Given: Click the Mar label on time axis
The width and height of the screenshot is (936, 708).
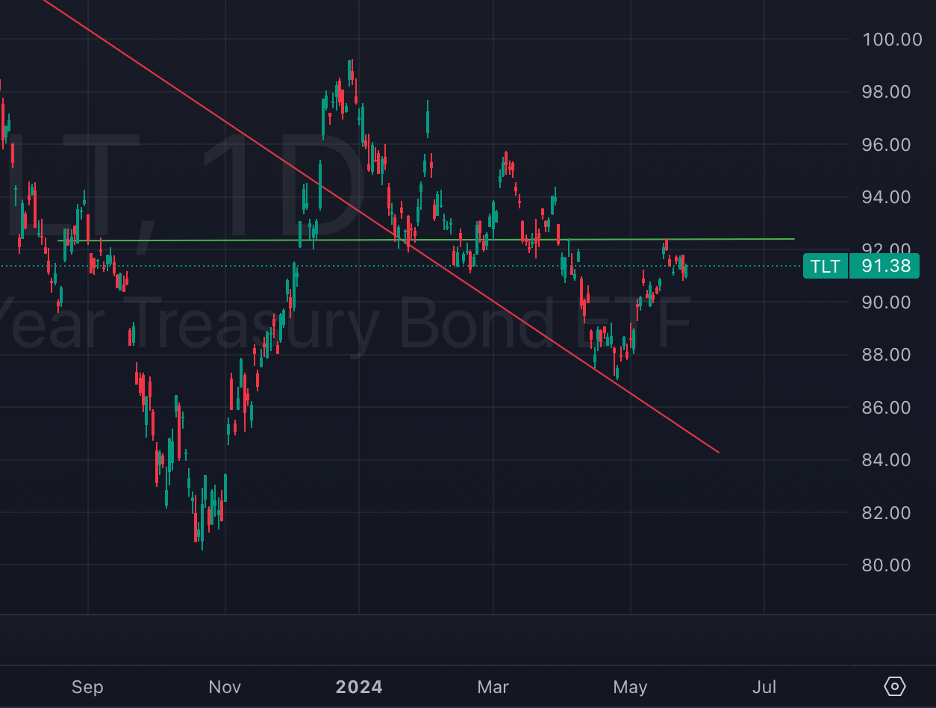Looking at the screenshot, I should [493, 687].
